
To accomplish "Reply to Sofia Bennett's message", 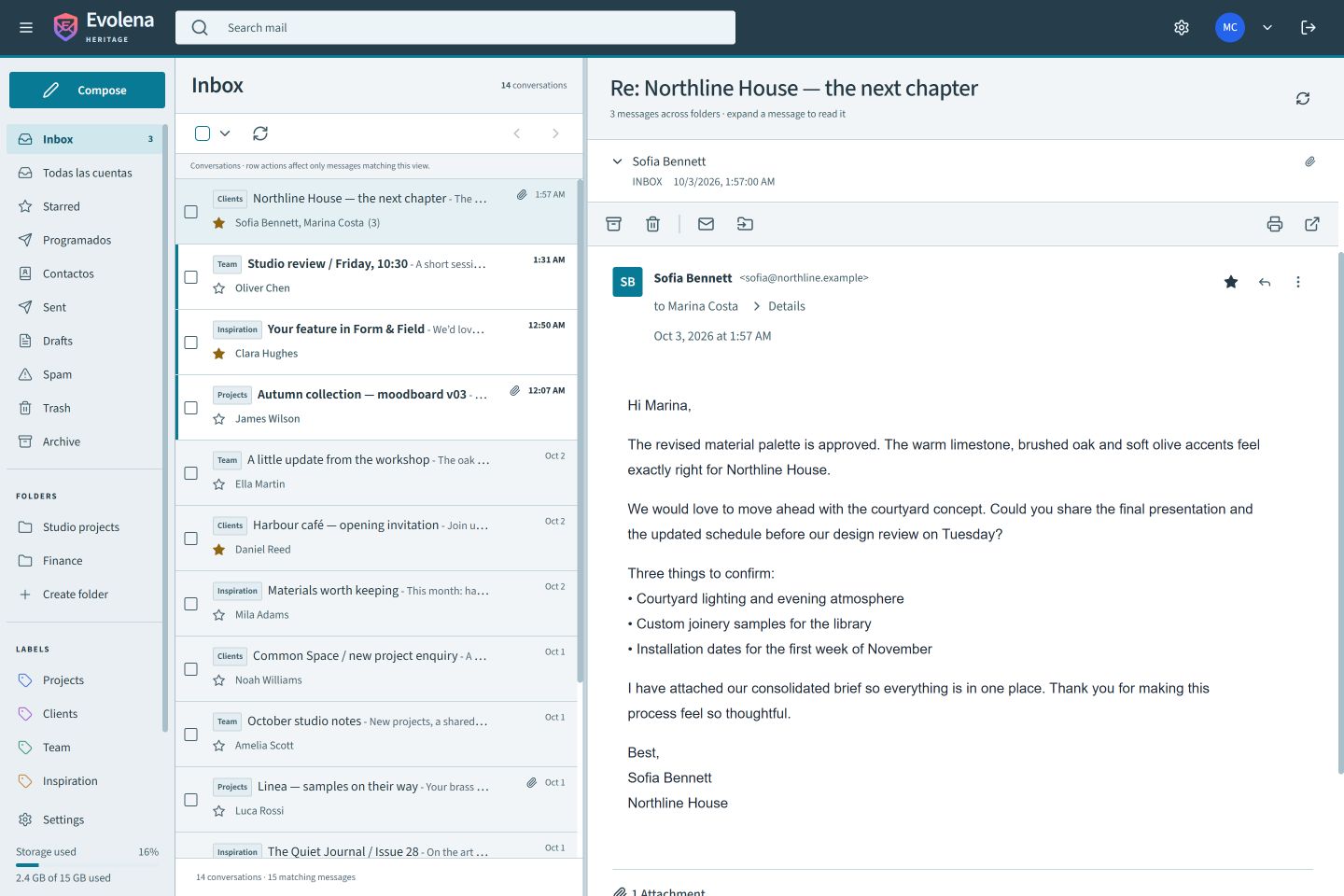I will pyautogui.click(x=1265, y=282).
